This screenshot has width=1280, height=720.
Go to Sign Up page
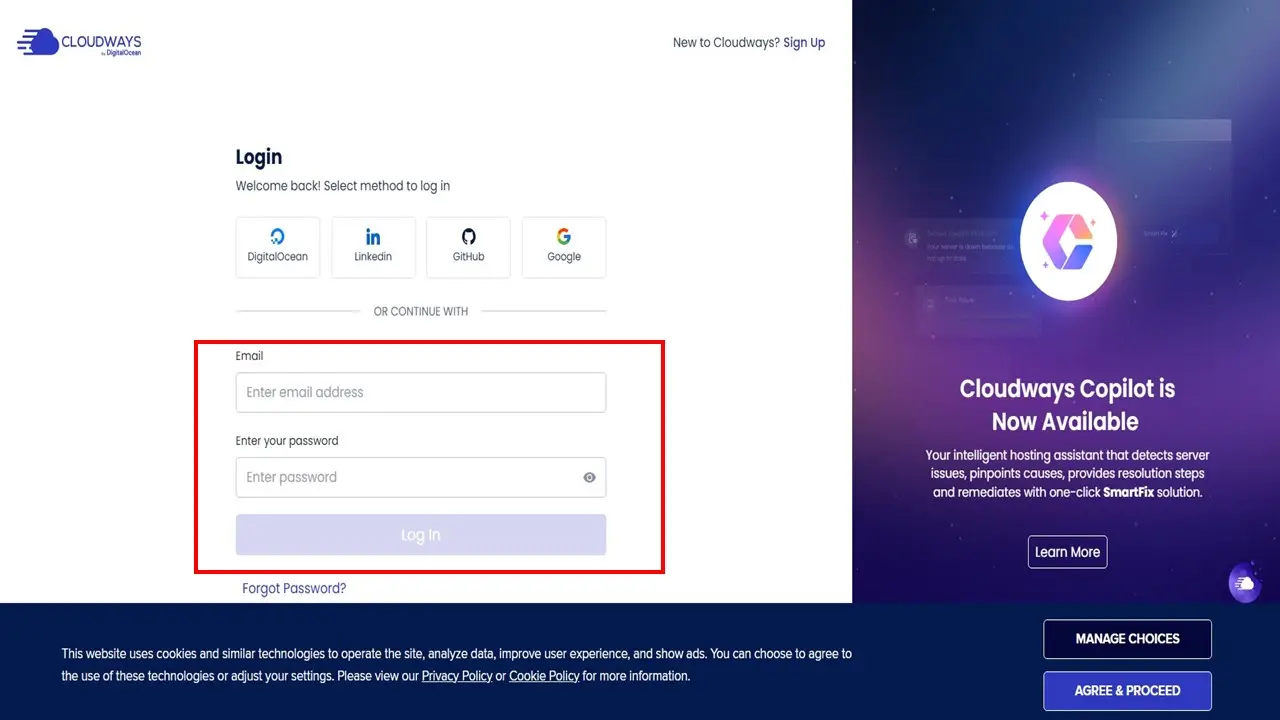pos(804,42)
